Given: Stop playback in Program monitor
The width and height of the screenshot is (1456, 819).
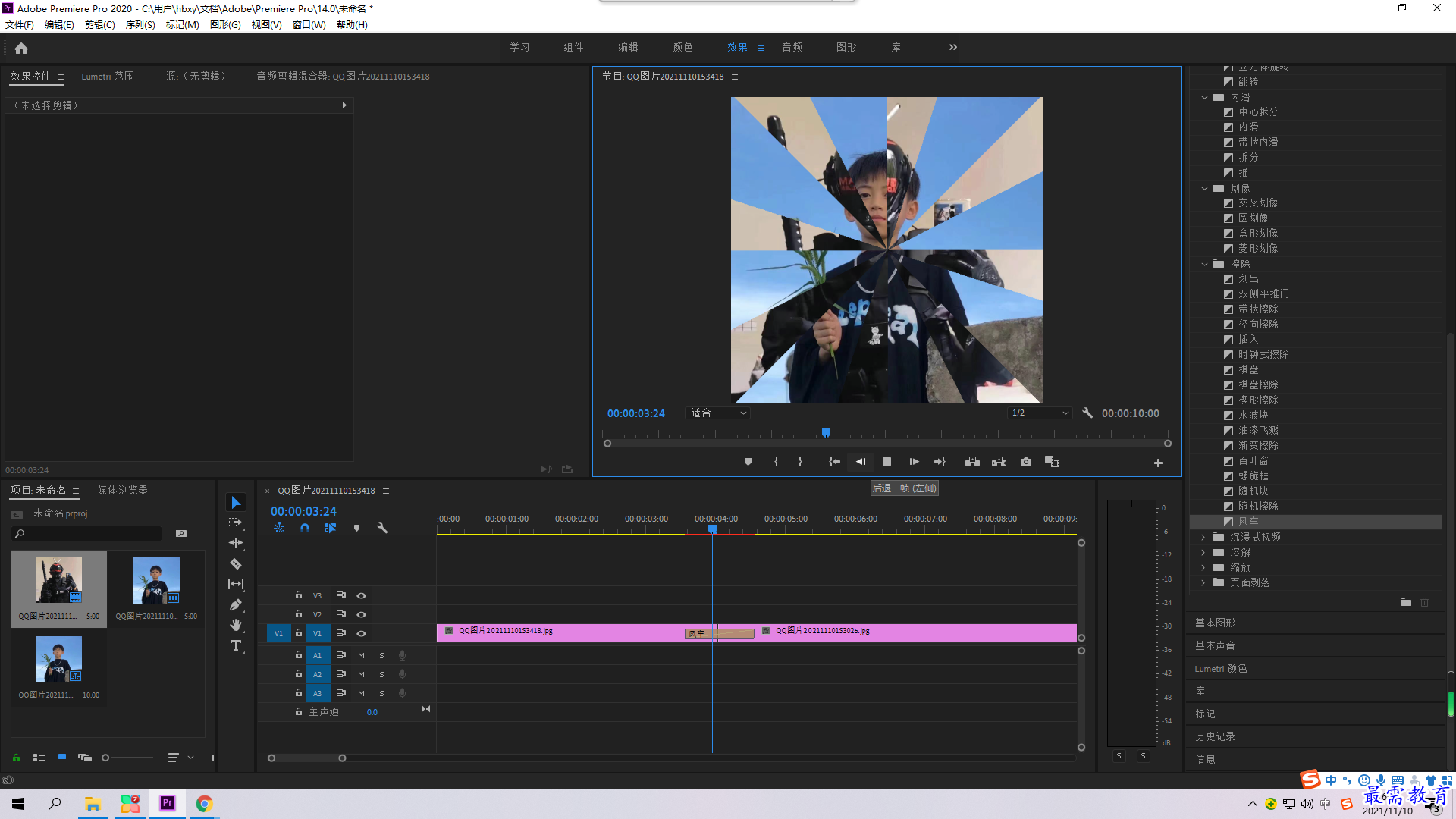Looking at the screenshot, I should (886, 462).
